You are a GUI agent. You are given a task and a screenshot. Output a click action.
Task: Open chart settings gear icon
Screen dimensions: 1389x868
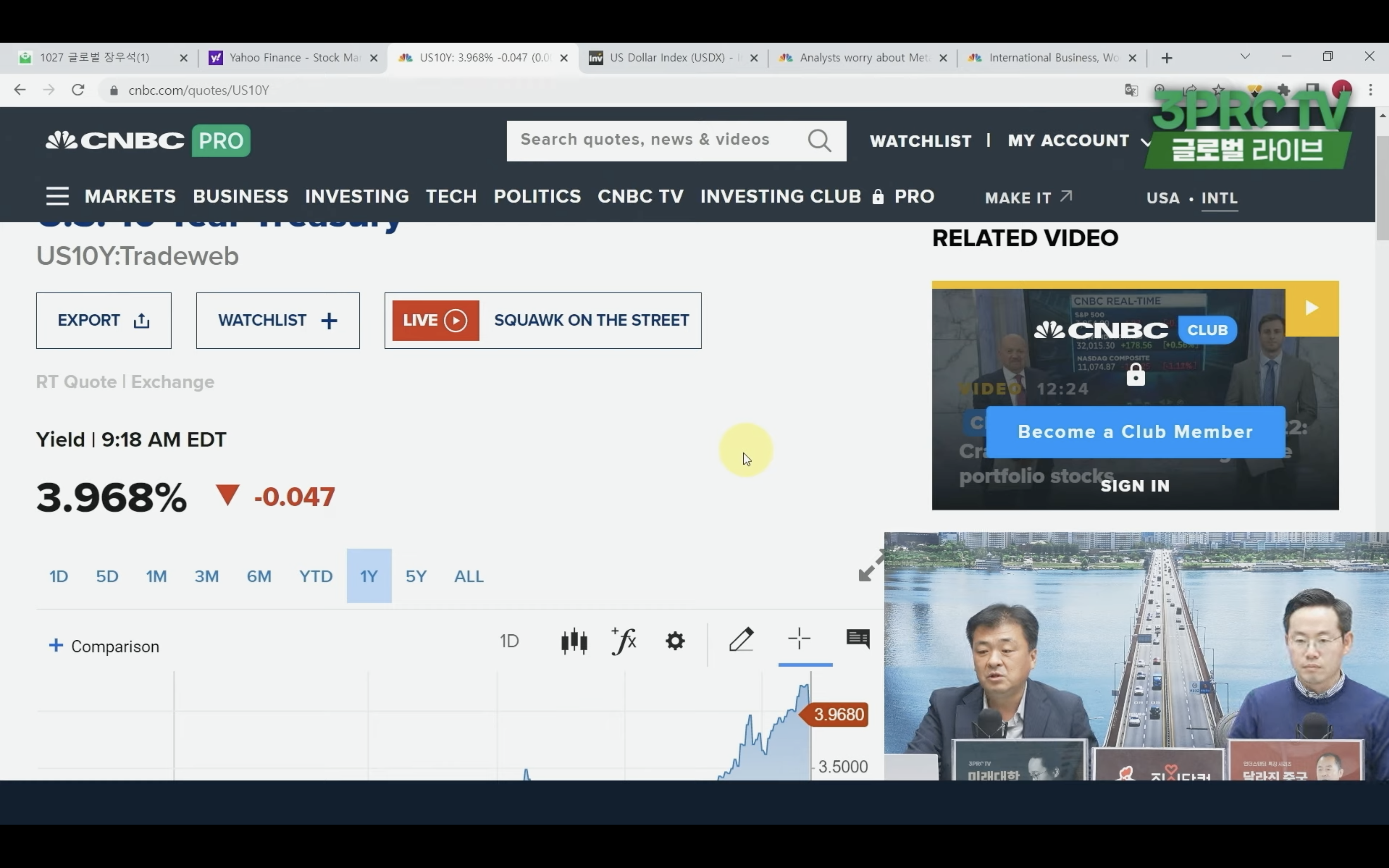coord(675,641)
